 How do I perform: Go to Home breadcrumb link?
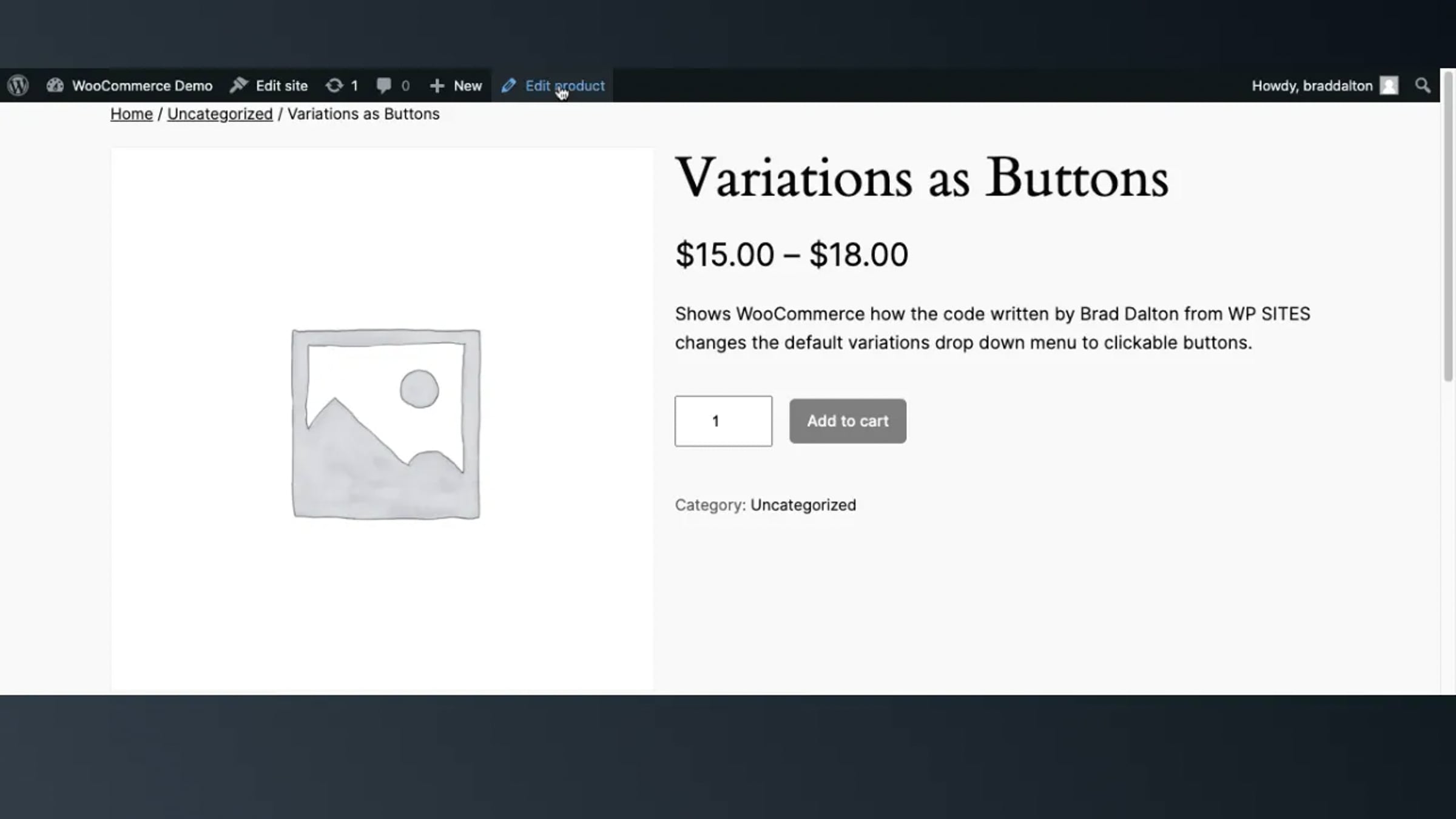coord(131,114)
